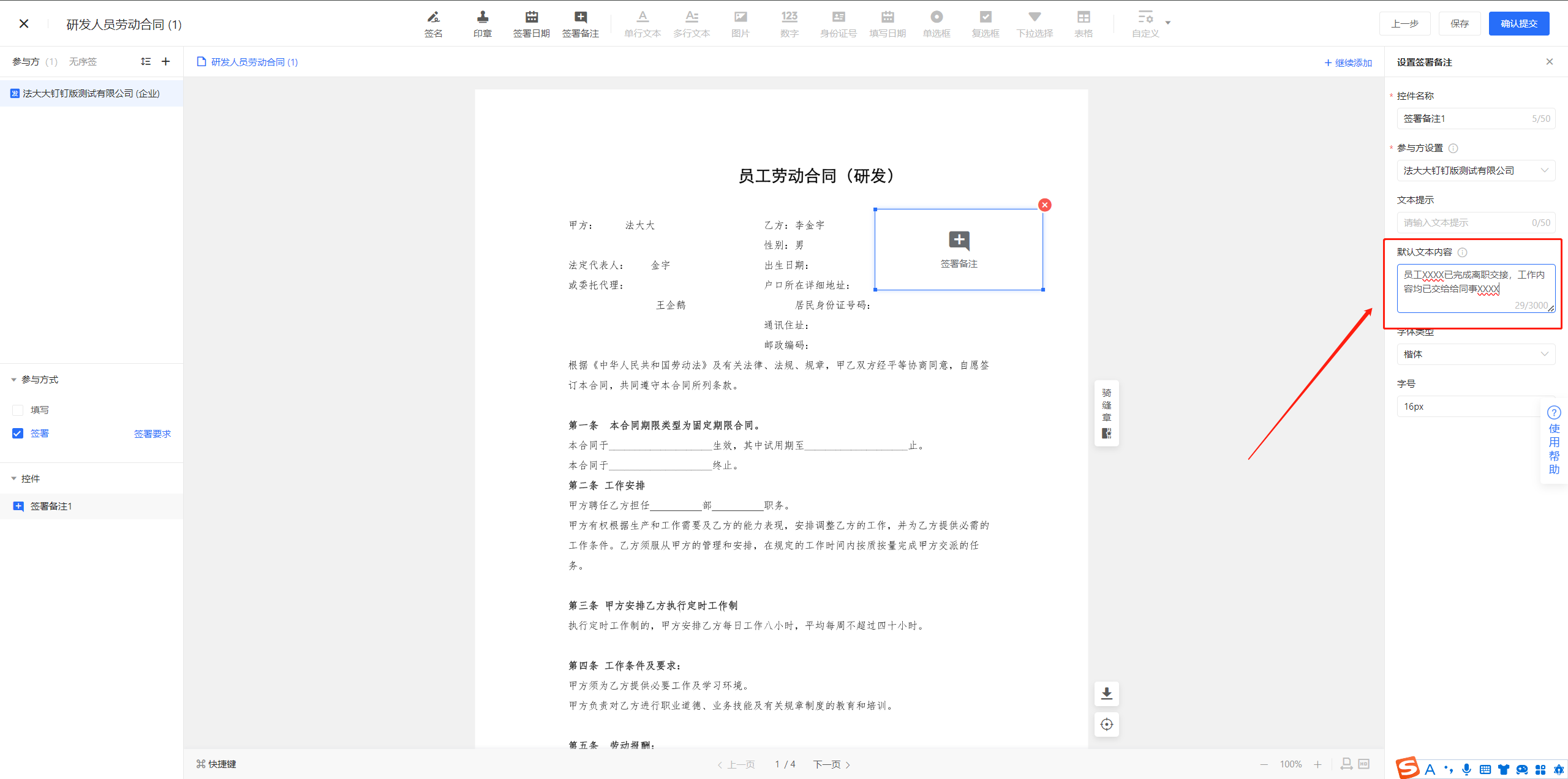Click the 签署备注 toolbar icon
This screenshot has height=779, width=1568.
(x=580, y=23)
